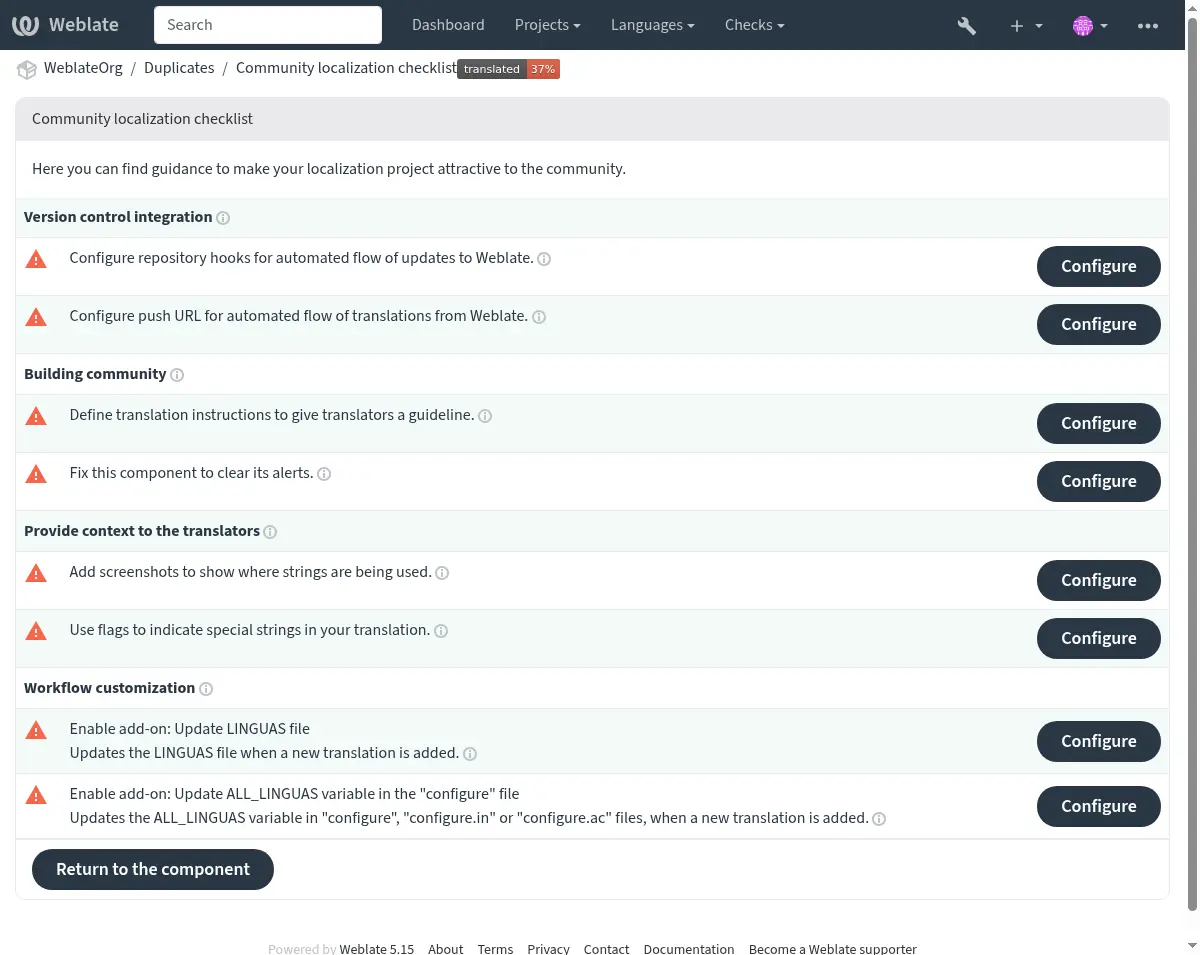Click the Weblate logo icon

click(26, 25)
